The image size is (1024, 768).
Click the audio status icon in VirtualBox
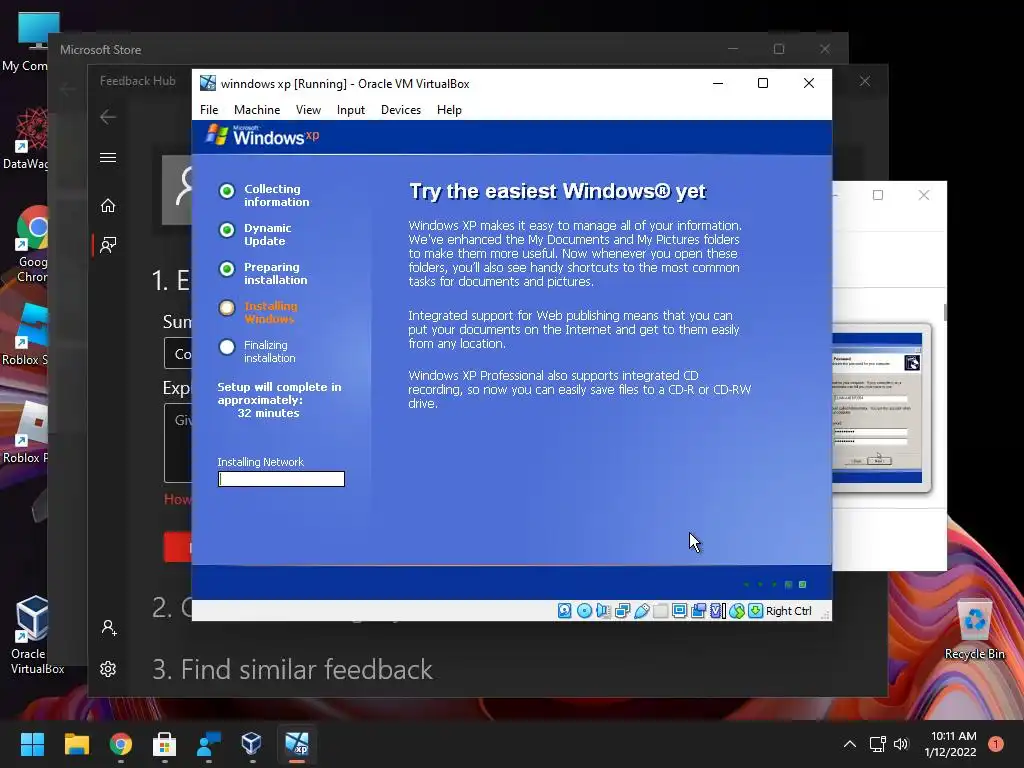click(x=603, y=611)
